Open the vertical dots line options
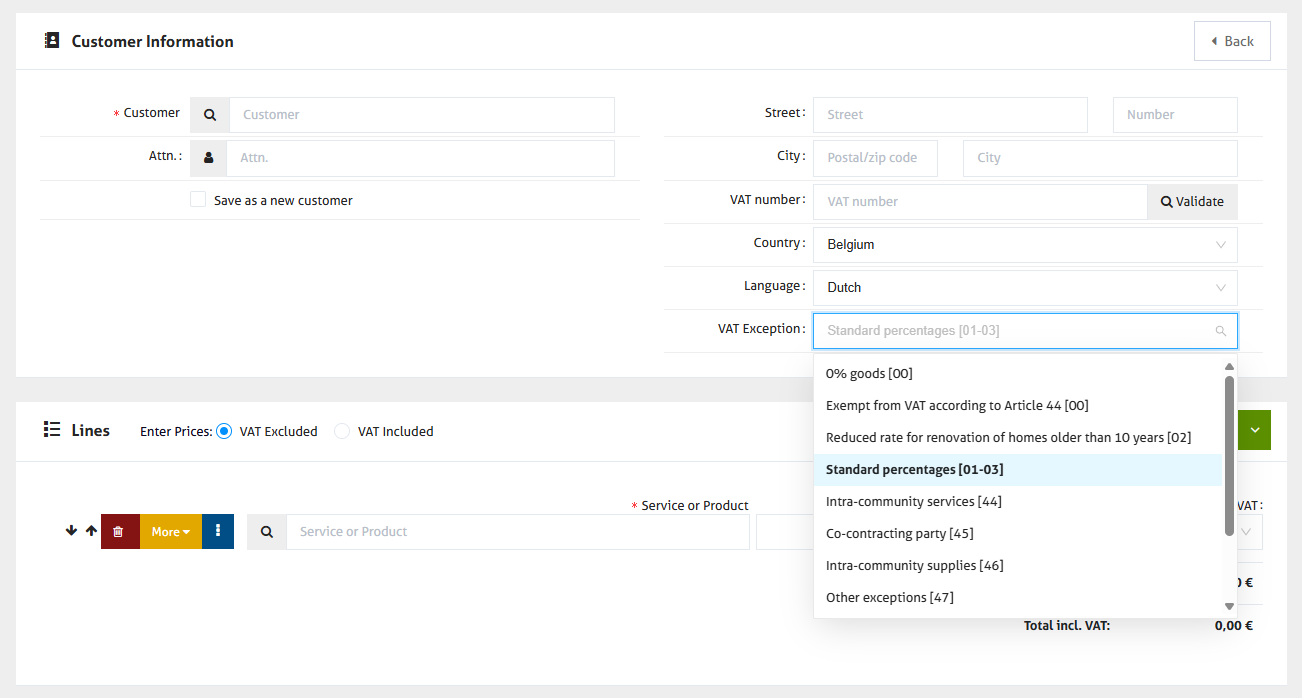 coord(218,532)
